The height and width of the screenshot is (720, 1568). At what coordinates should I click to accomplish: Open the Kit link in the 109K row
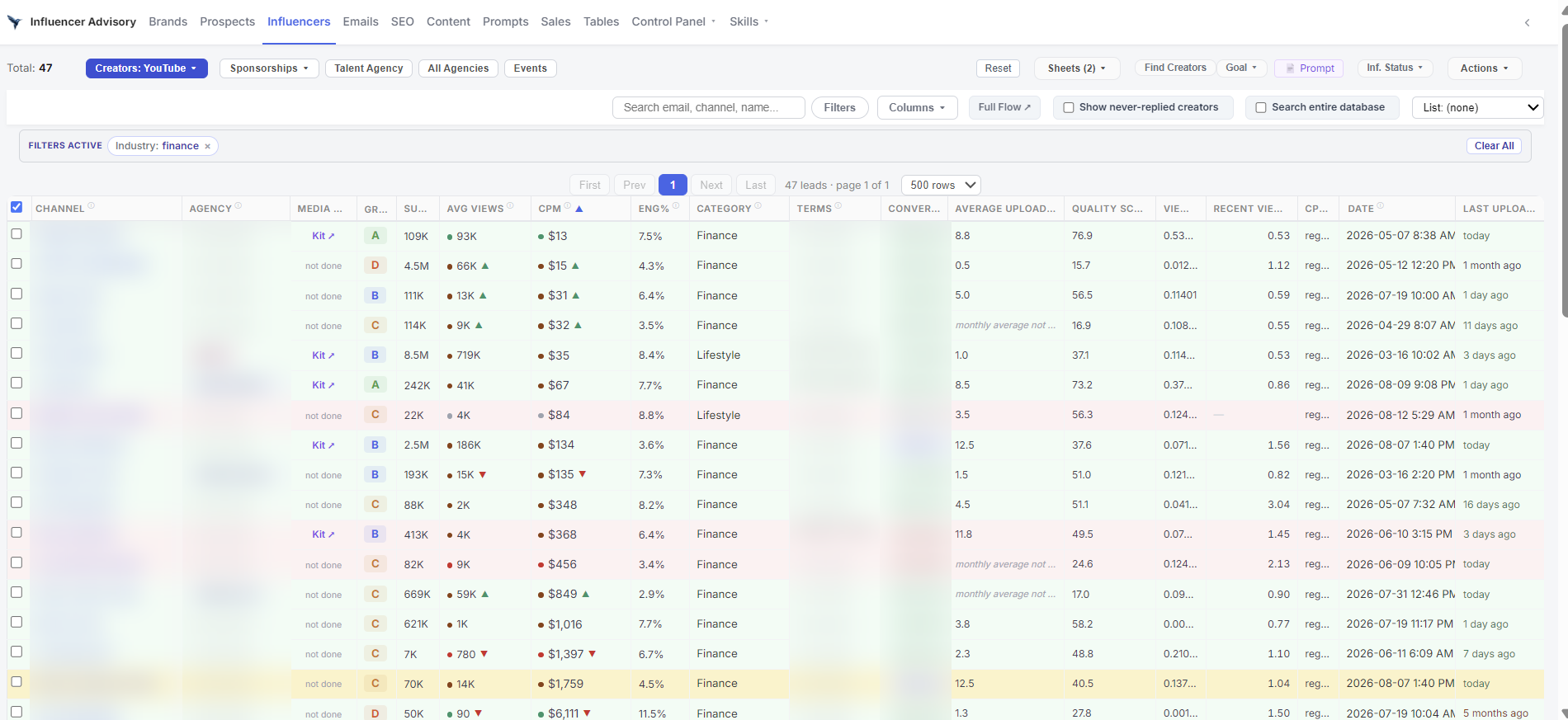pyautogui.click(x=324, y=236)
